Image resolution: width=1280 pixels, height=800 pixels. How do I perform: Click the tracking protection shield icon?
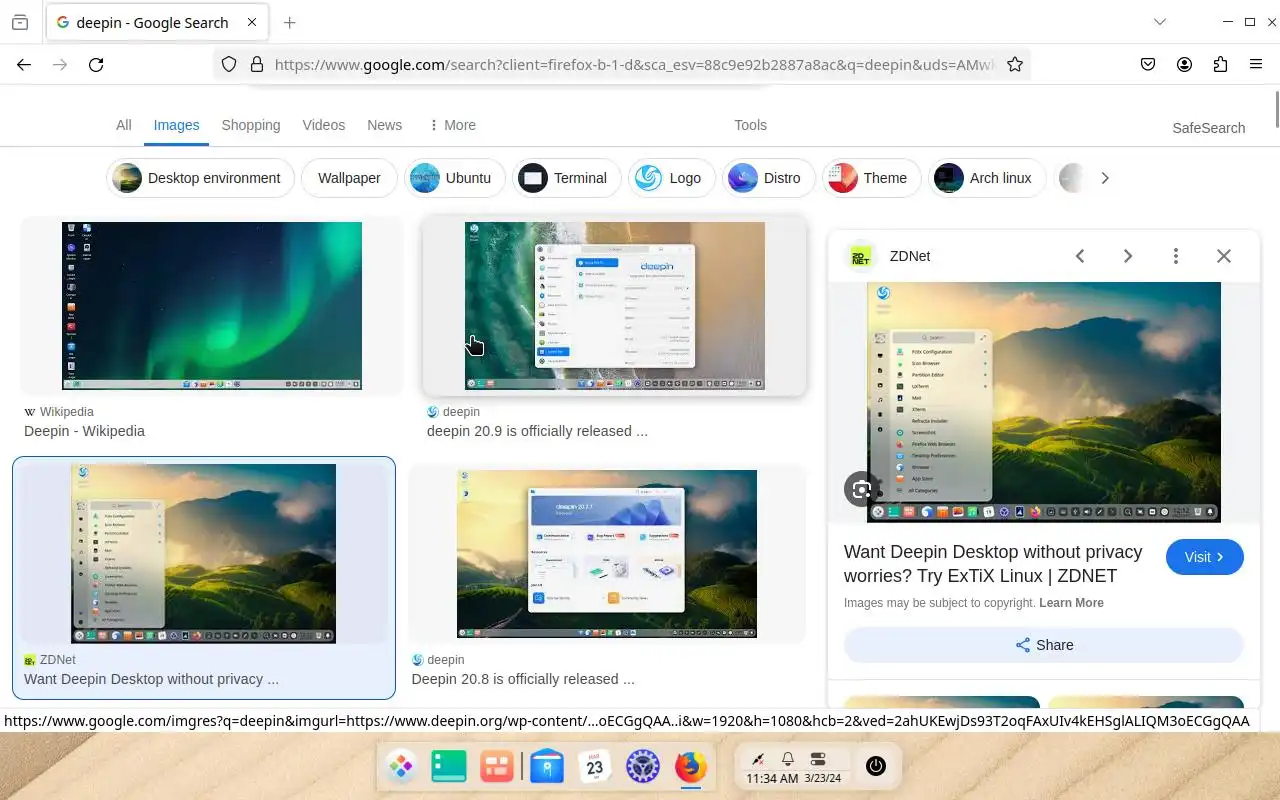(229, 64)
